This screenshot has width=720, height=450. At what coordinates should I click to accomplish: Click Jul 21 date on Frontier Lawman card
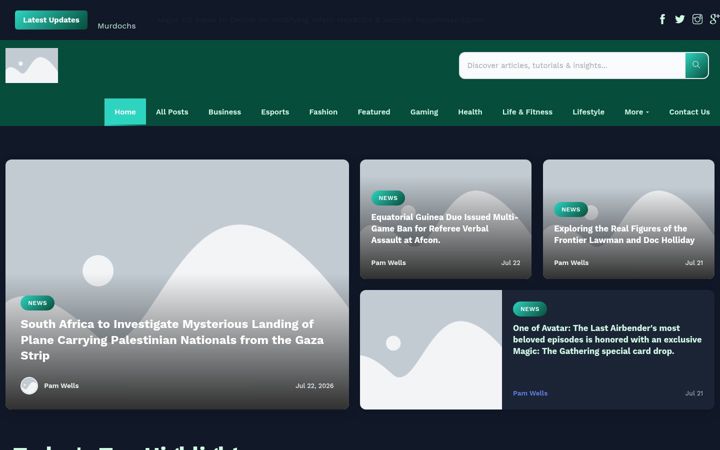point(694,263)
